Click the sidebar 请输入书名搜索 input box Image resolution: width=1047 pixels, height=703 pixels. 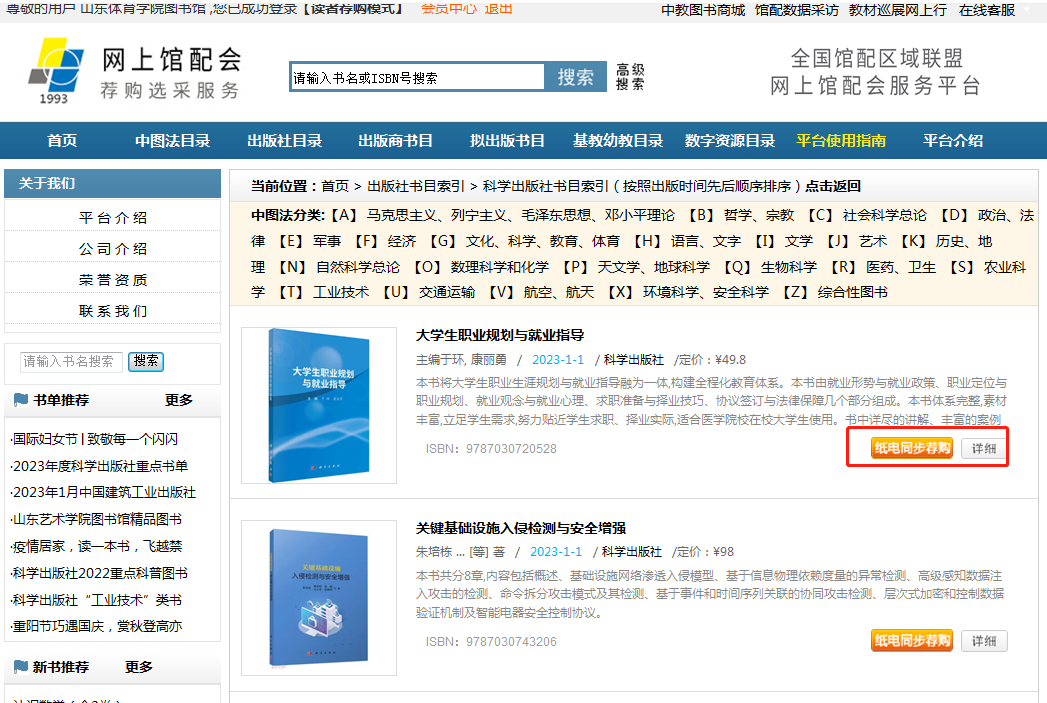point(71,362)
